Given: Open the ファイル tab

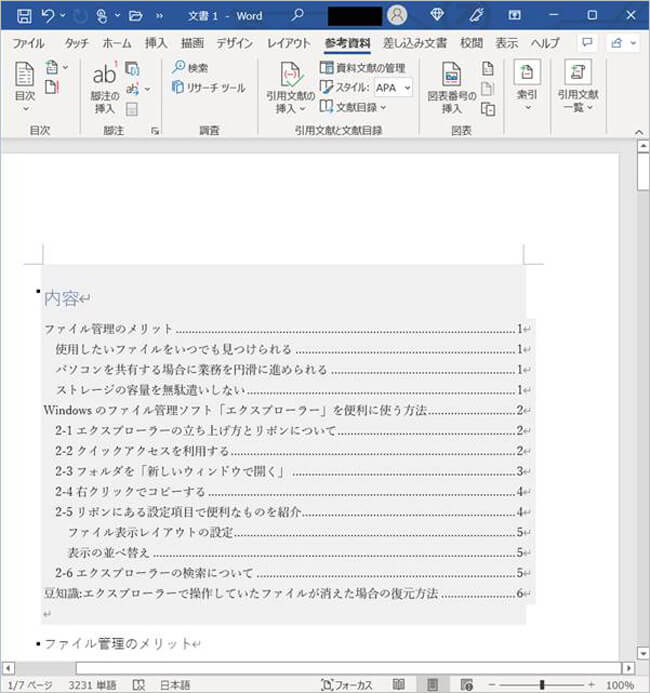Looking at the screenshot, I should point(28,43).
